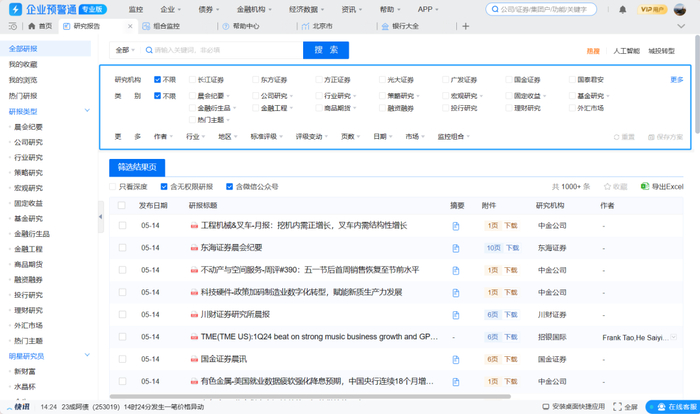Open the Excel export icon
The height and width of the screenshot is (414, 700).
pyautogui.click(x=645, y=186)
